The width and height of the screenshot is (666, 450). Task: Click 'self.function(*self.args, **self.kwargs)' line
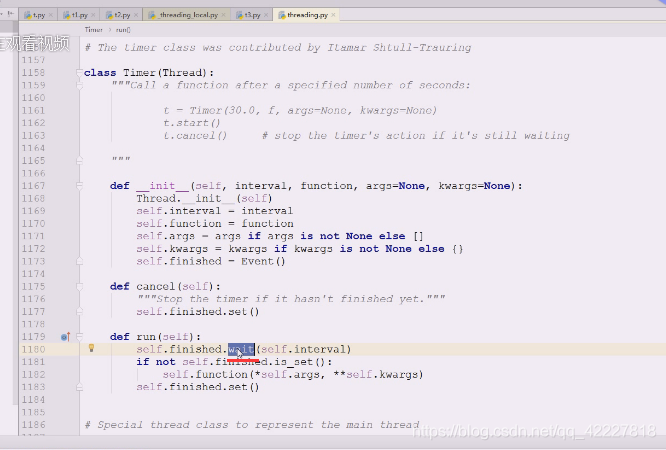click(293, 374)
